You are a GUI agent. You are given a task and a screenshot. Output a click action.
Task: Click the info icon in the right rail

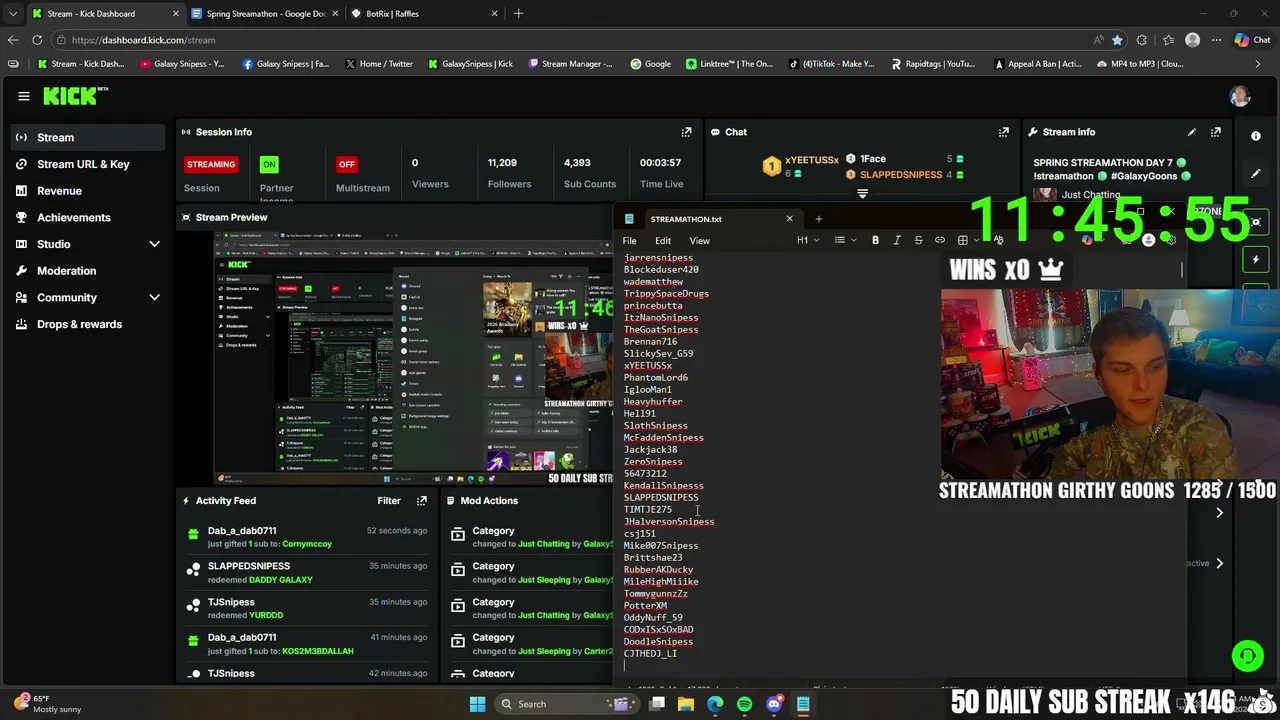point(1256,136)
